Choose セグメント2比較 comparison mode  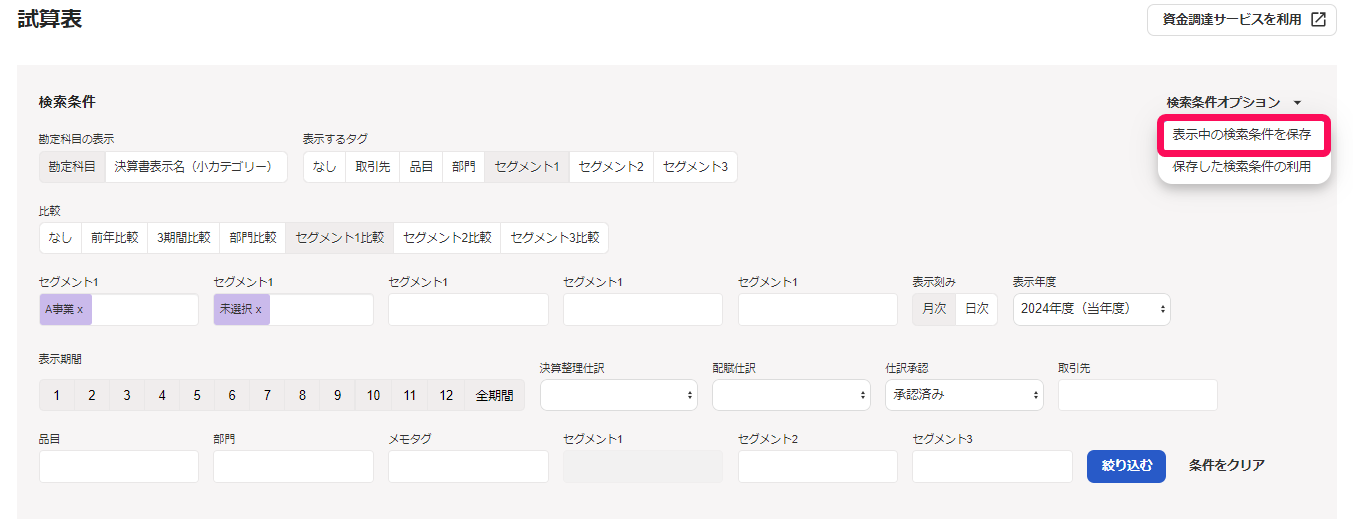coord(447,238)
